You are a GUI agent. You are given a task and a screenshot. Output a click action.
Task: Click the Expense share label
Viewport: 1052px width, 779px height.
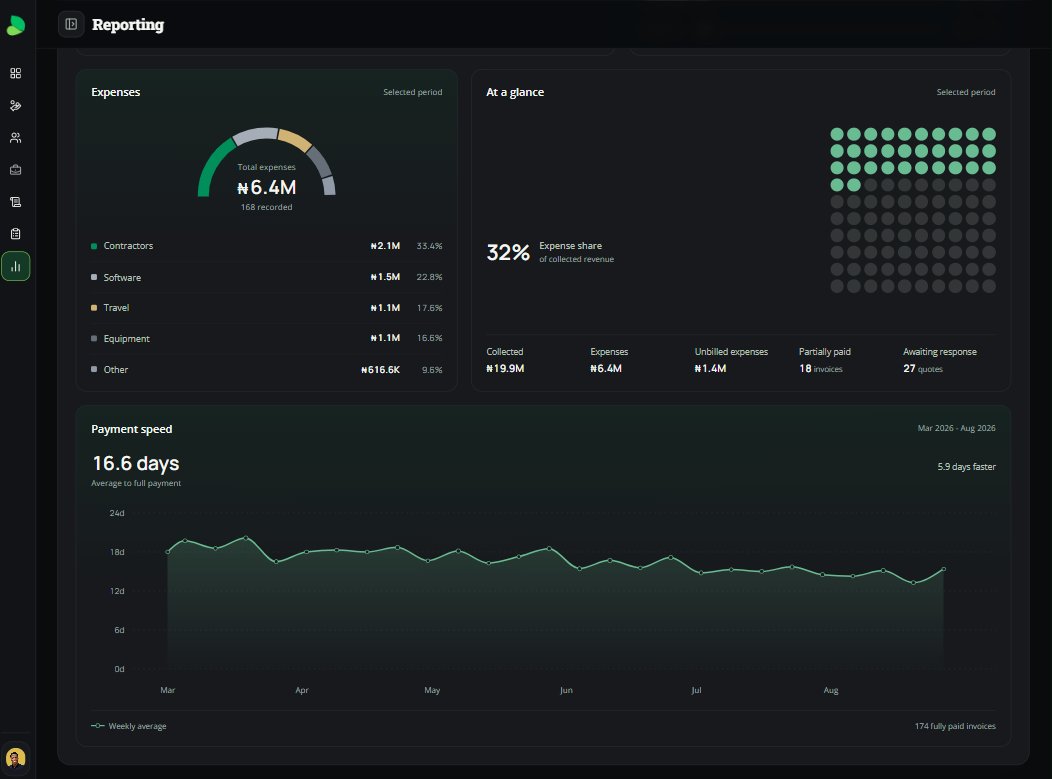coord(570,246)
